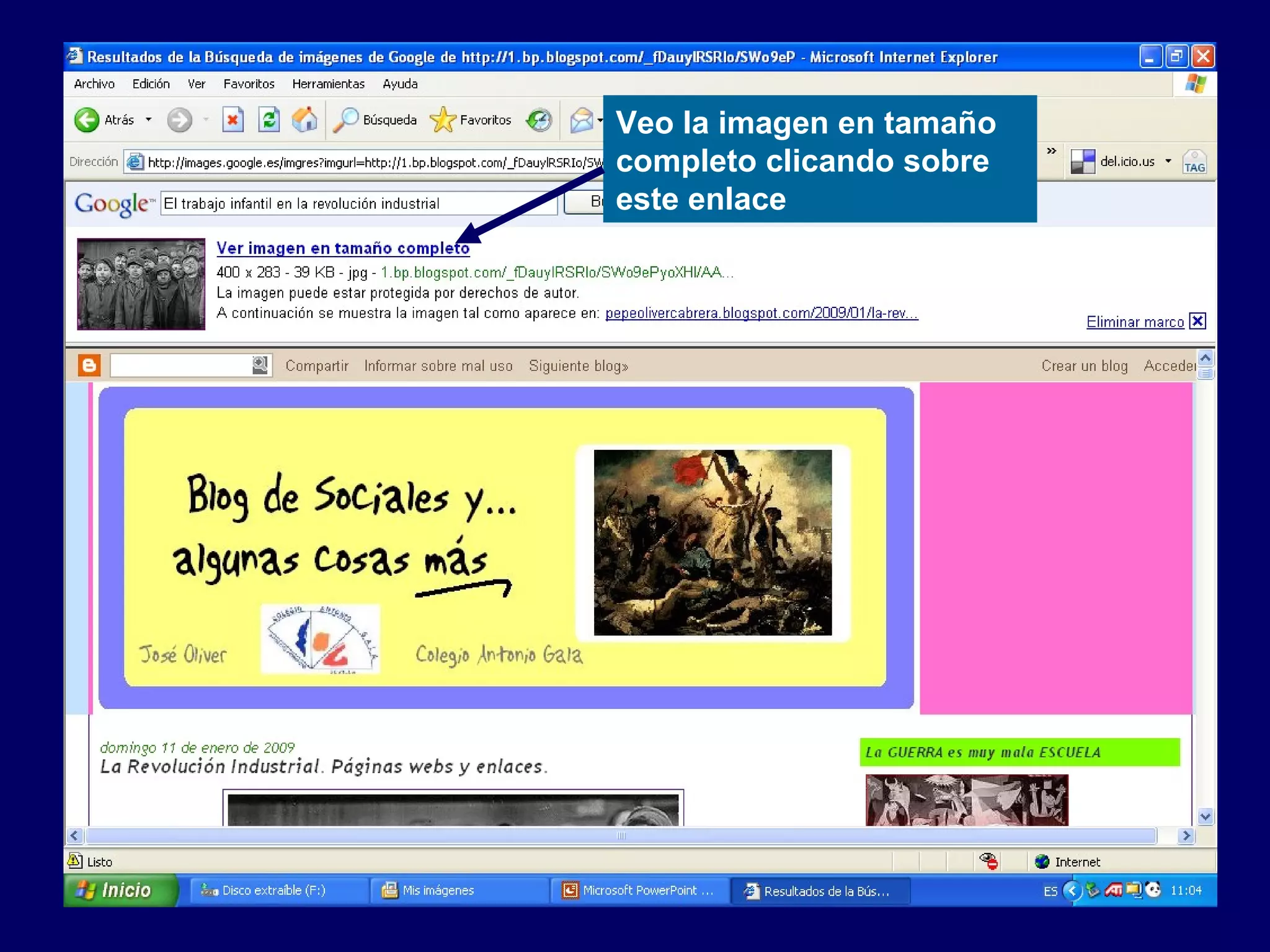Switch to Mis imágenes taskbar item
This screenshot has height=952, width=1270.
click(x=460, y=891)
